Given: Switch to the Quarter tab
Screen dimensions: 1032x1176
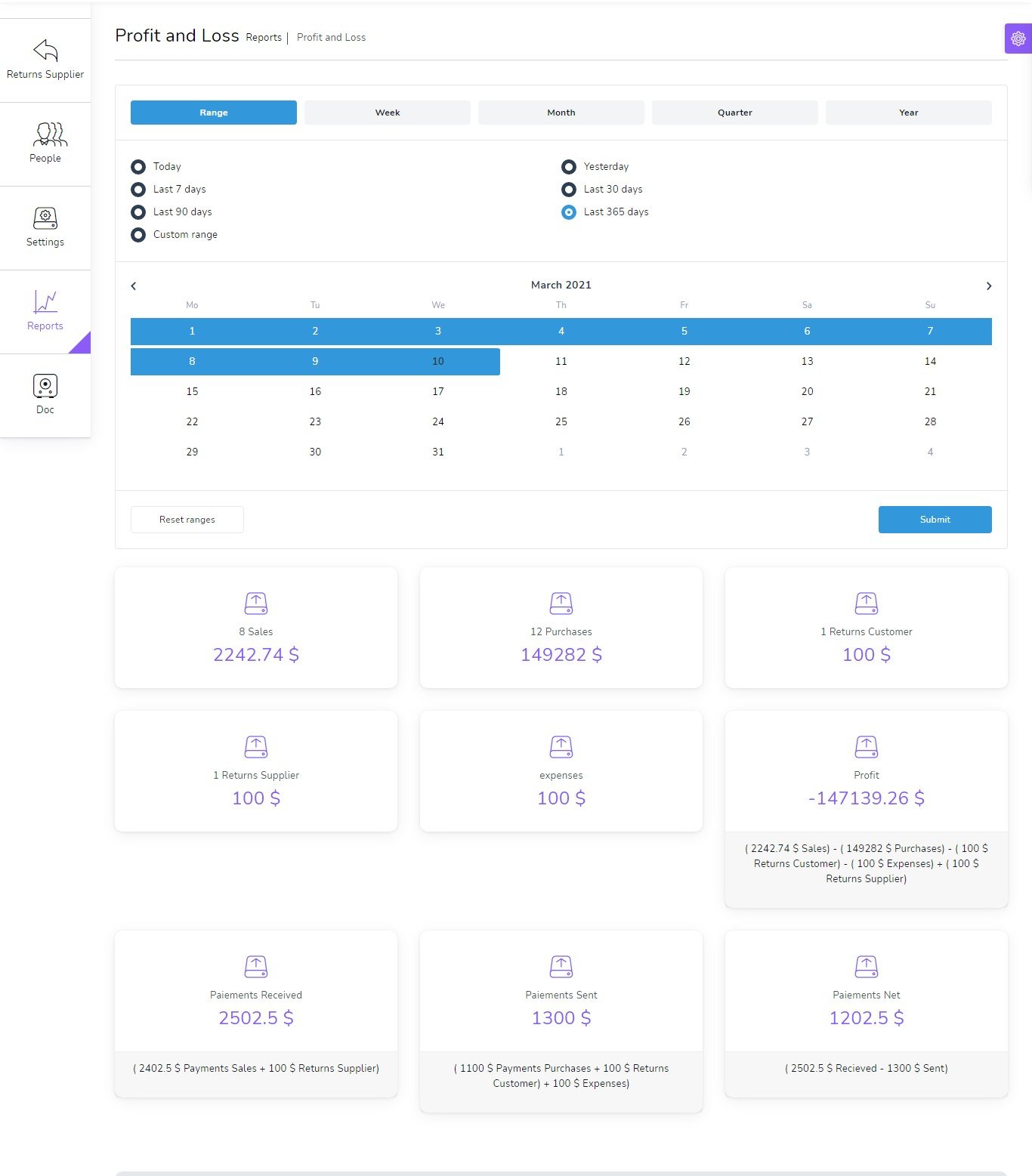Looking at the screenshot, I should pos(734,113).
